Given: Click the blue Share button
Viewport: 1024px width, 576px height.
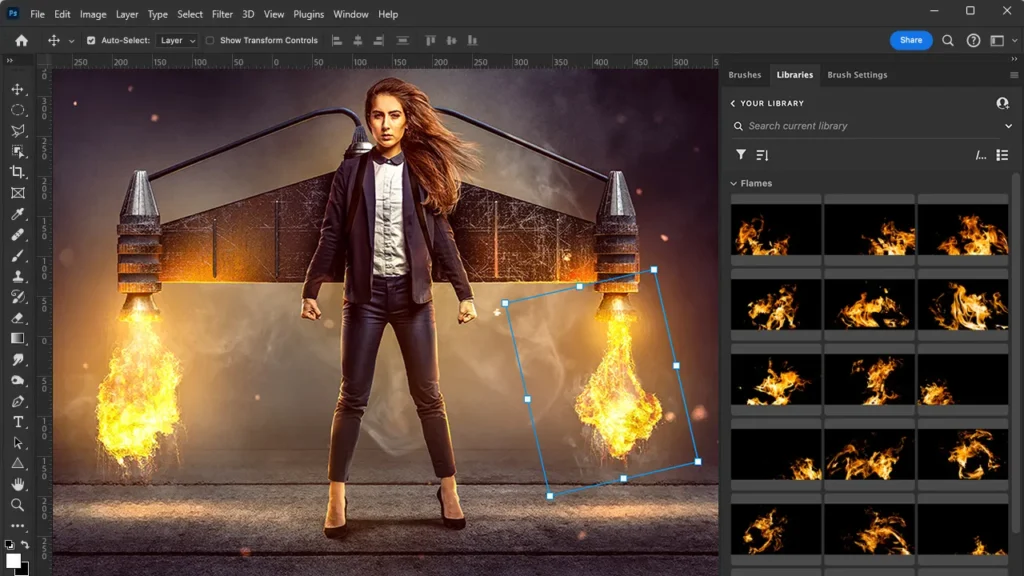Looking at the screenshot, I should (x=910, y=40).
